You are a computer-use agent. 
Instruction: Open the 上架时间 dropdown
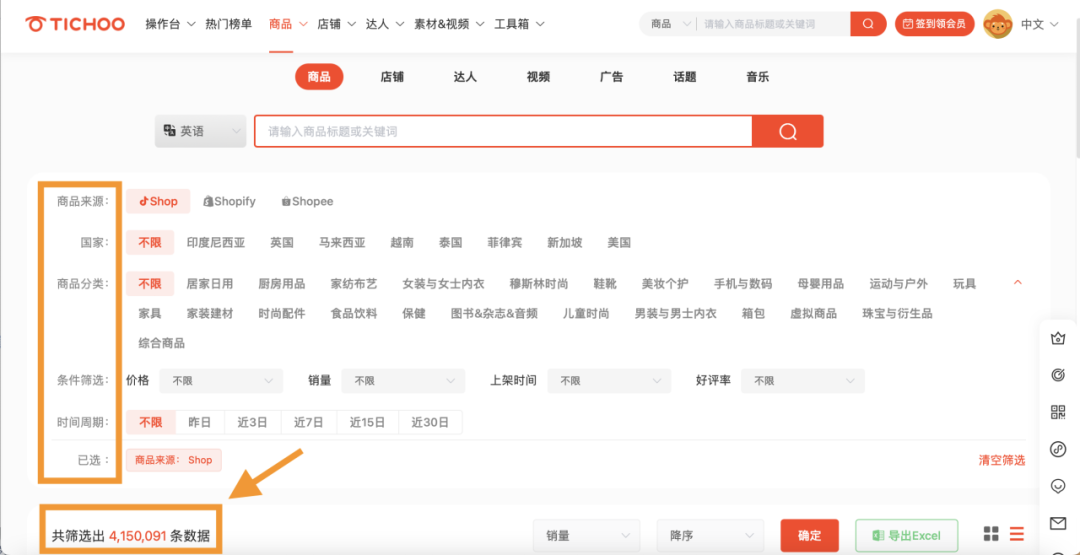point(609,380)
